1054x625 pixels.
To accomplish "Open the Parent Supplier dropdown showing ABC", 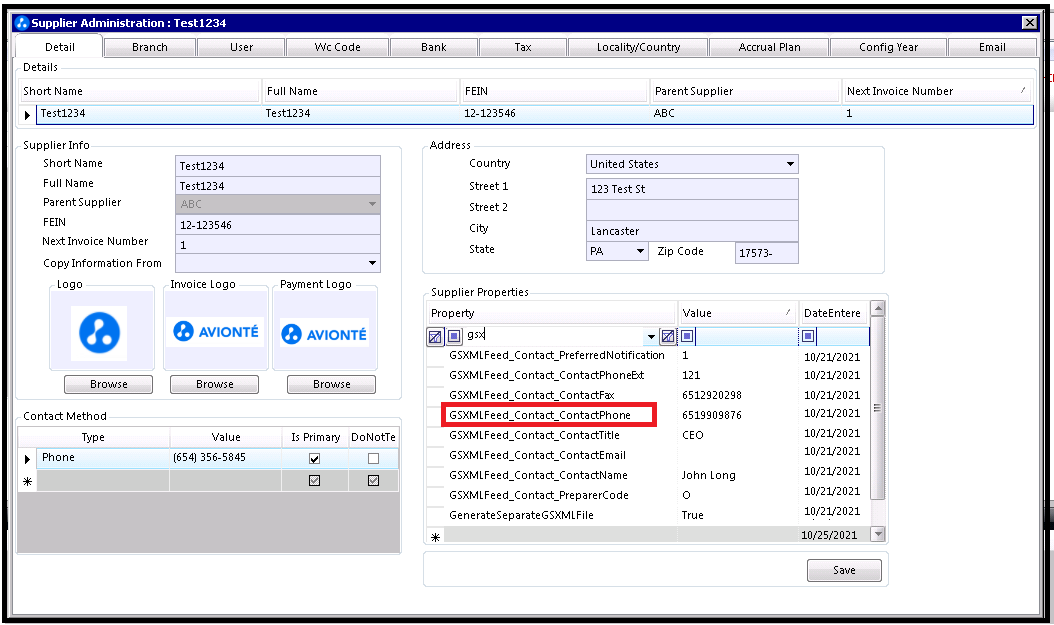I will (x=372, y=204).
